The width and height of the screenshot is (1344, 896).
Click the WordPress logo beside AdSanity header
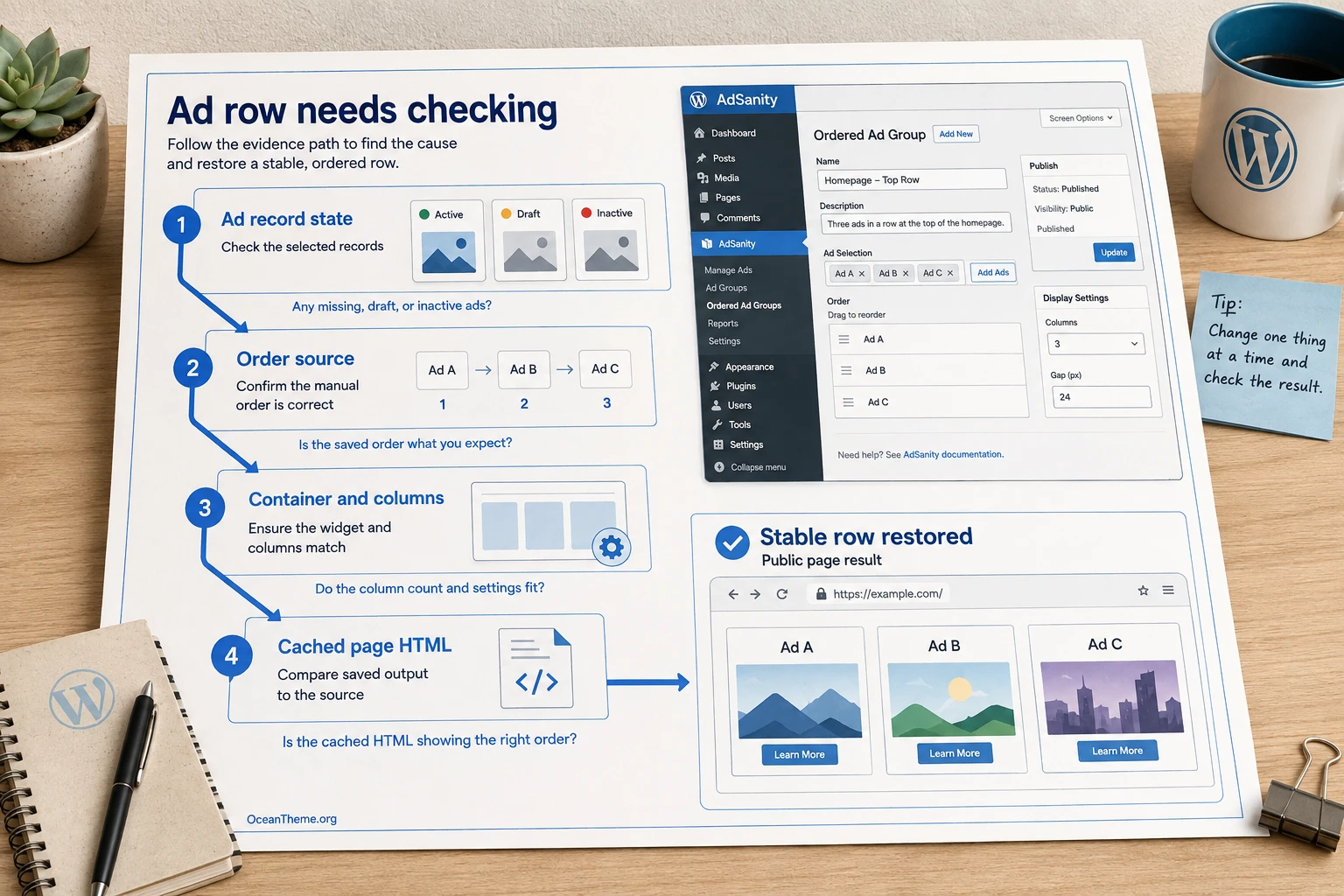point(698,100)
